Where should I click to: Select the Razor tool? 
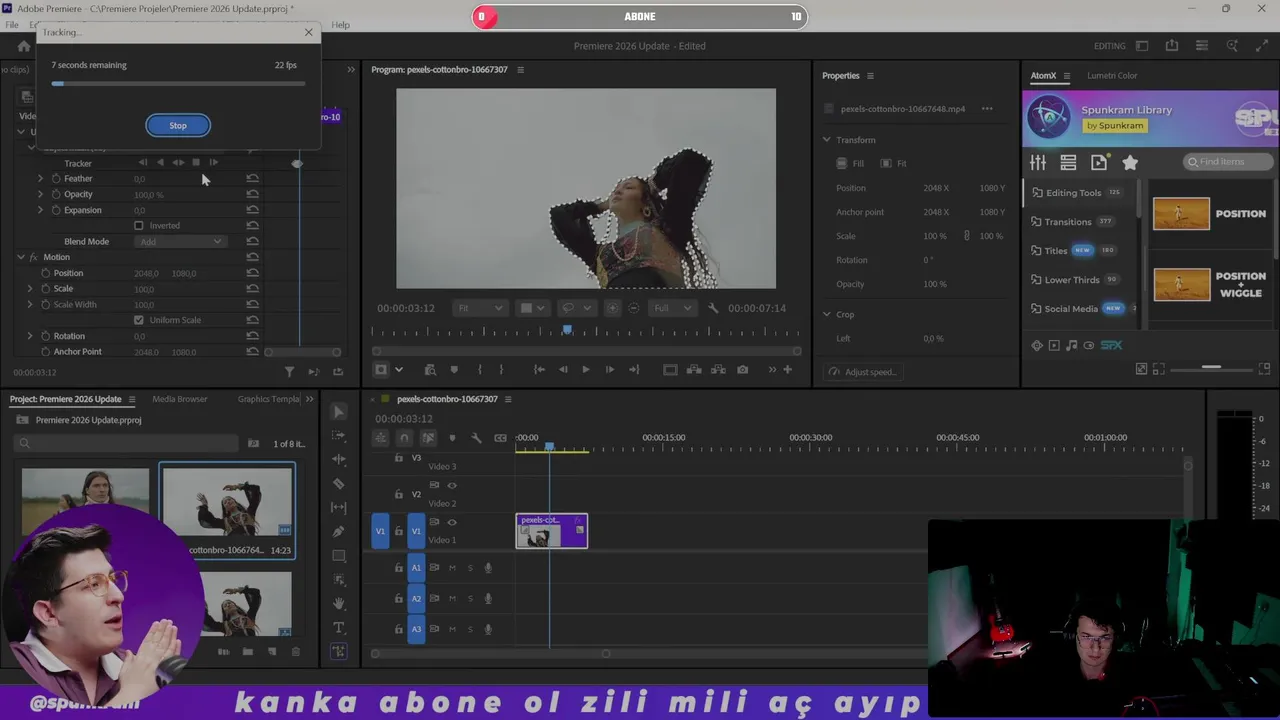(x=339, y=484)
